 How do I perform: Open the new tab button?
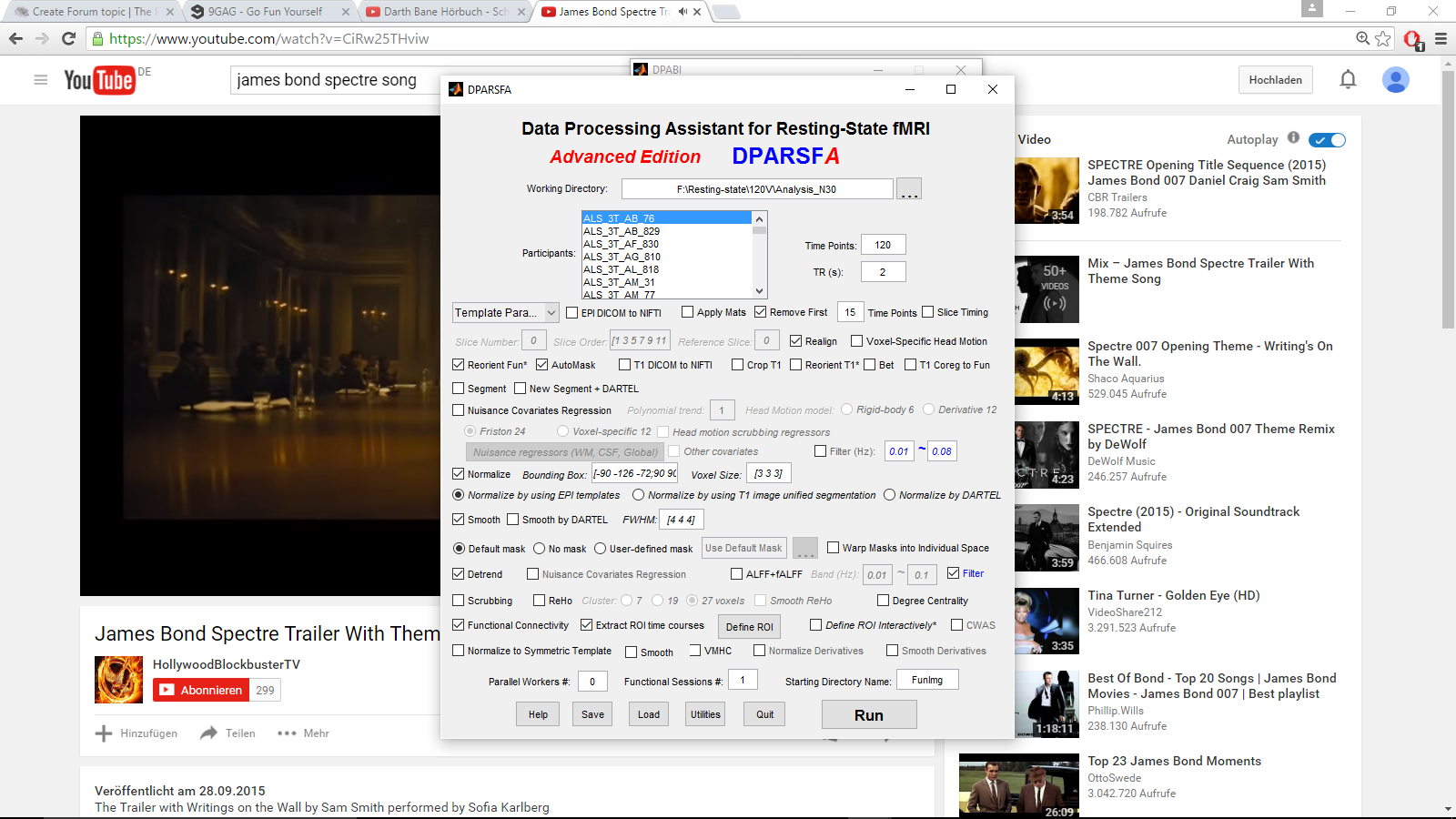coord(725,12)
